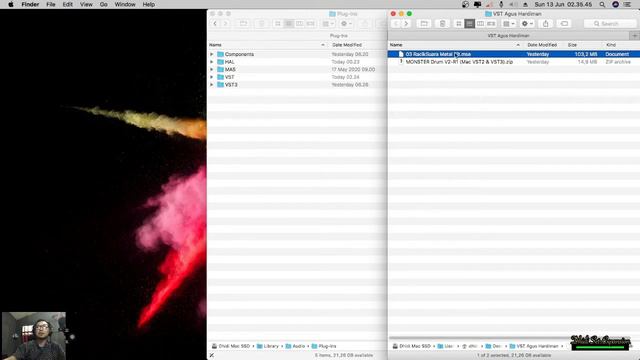The image size is (640, 360).
Task: Select the VST folder row
Action: 297,77
